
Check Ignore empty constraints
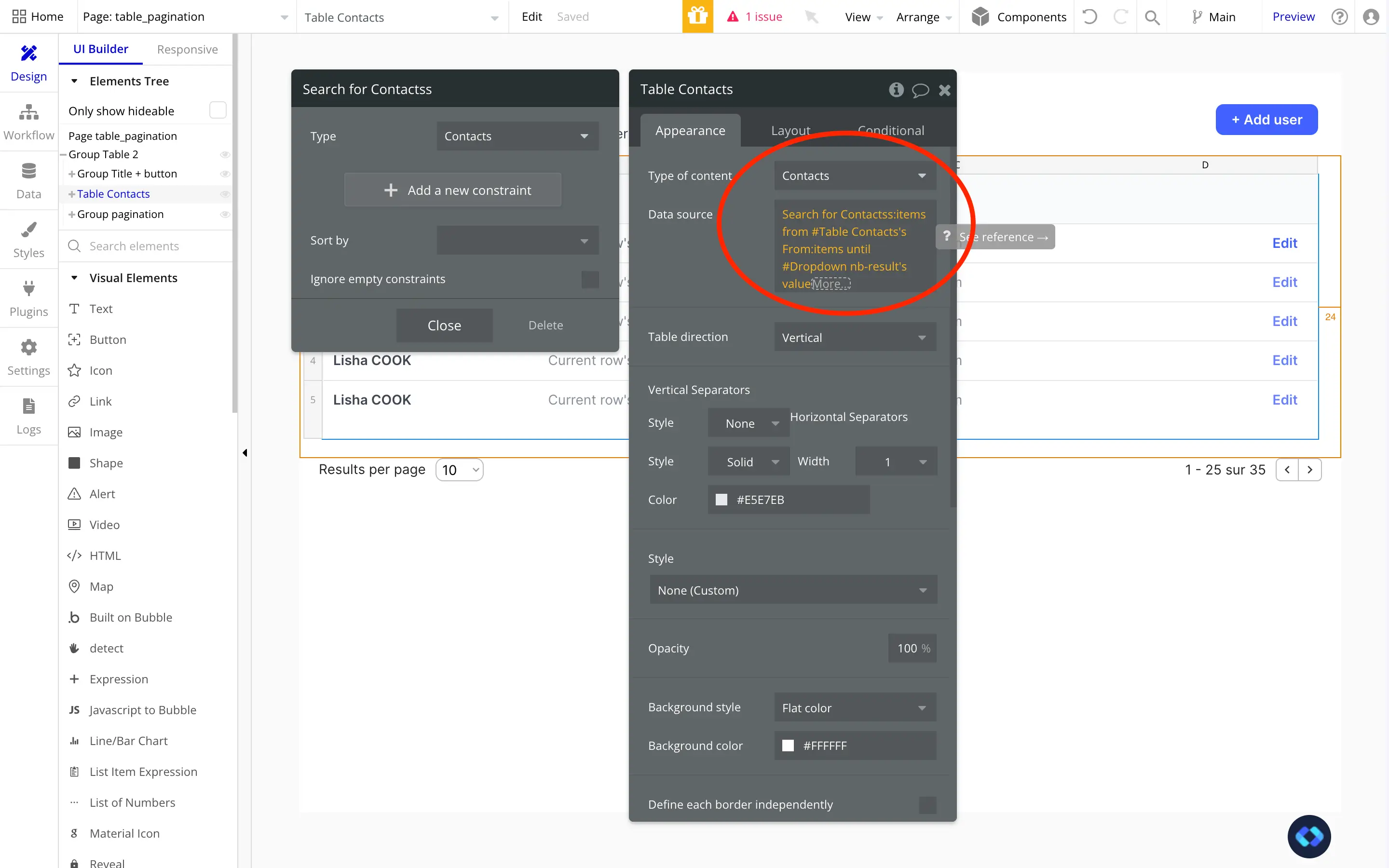(589, 279)
